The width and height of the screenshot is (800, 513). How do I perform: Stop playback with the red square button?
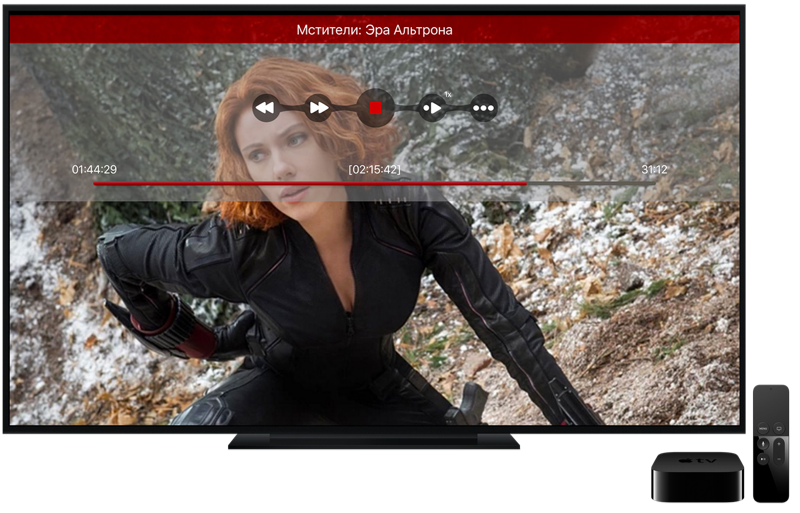(x=375, y=107)
